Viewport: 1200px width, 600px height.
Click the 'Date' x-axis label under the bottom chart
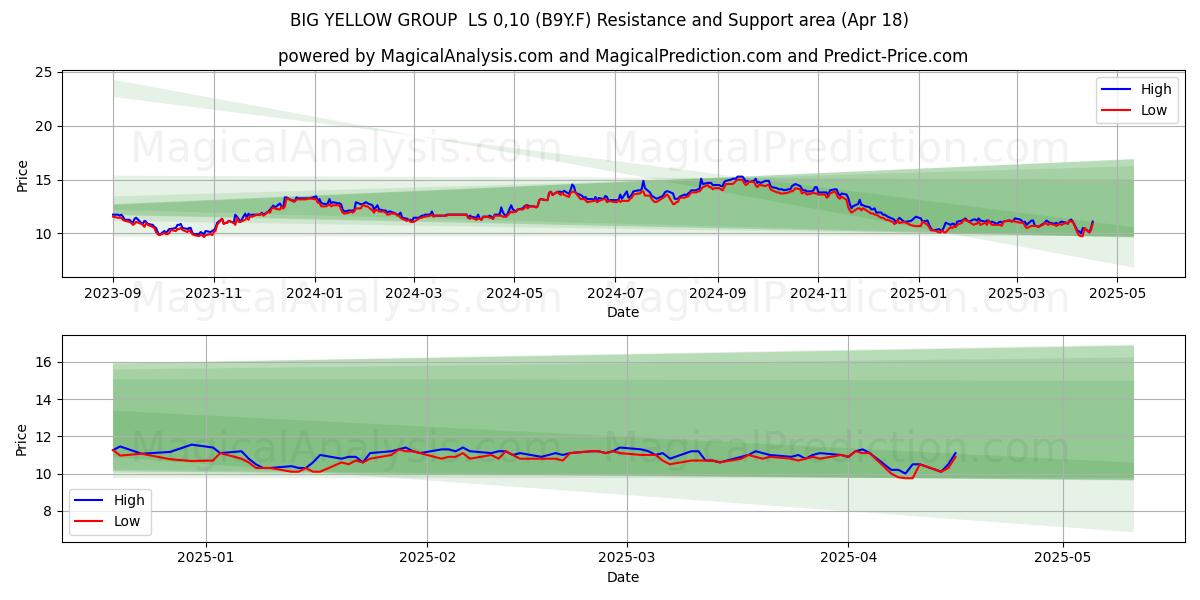pos(622,577)
